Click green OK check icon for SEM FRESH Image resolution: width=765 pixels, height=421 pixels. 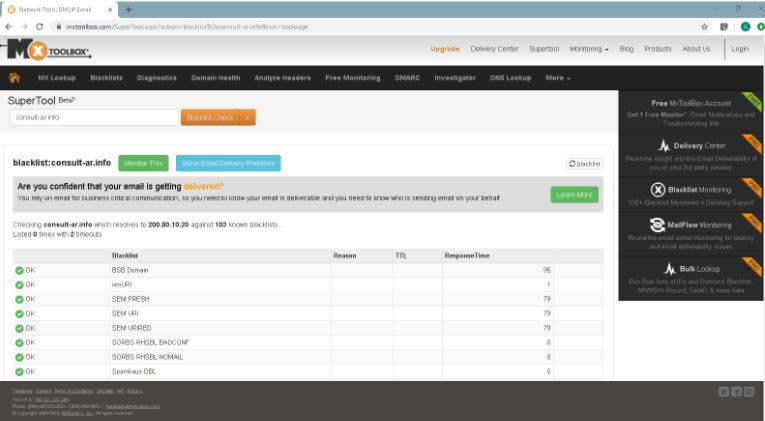[19, 299]
